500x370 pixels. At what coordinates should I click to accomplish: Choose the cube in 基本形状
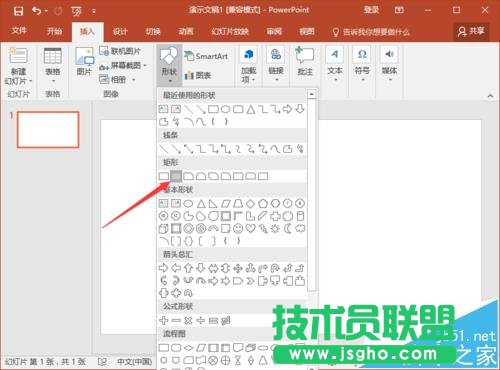pos(163,229)
